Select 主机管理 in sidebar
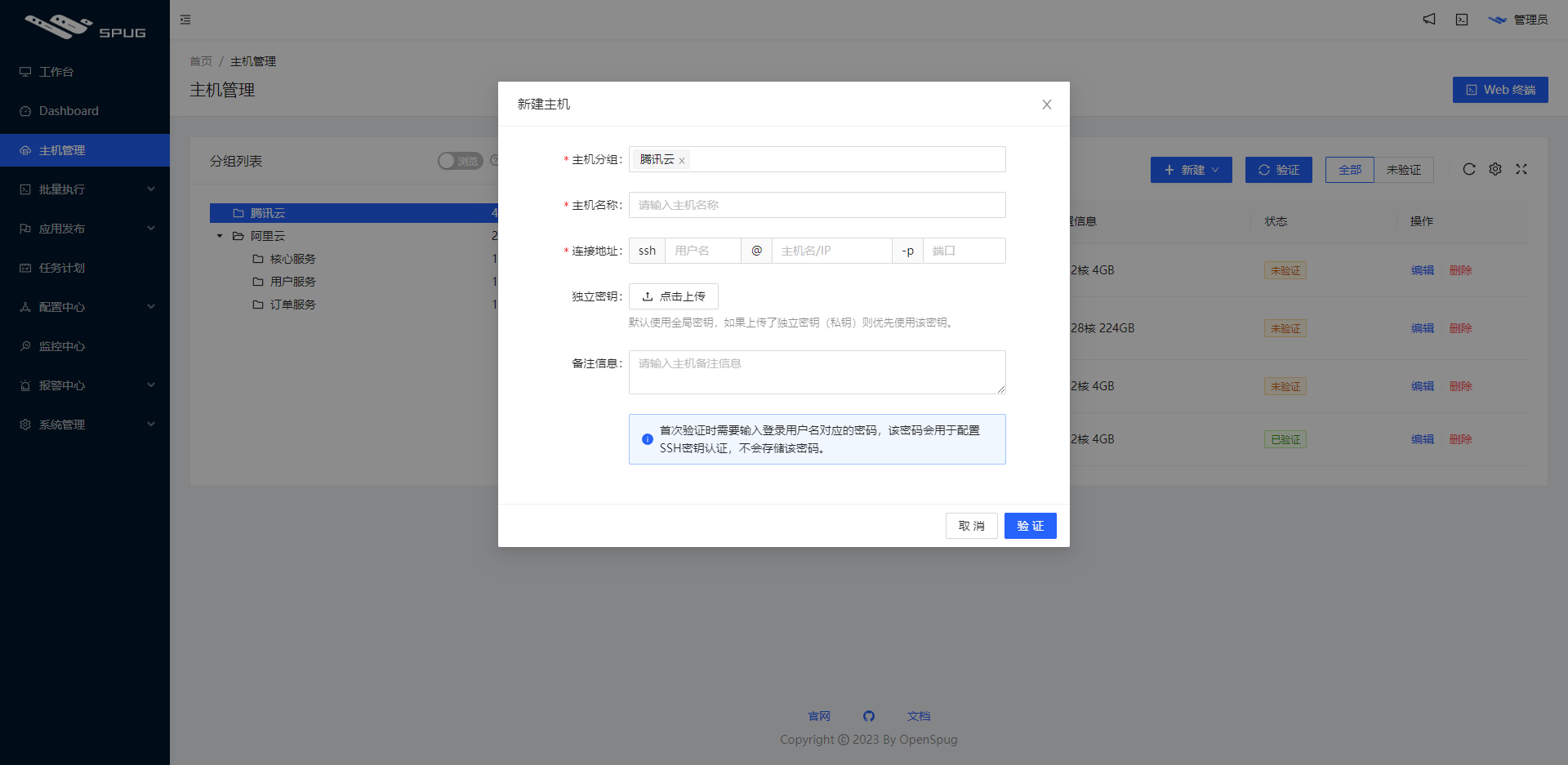 85,150
